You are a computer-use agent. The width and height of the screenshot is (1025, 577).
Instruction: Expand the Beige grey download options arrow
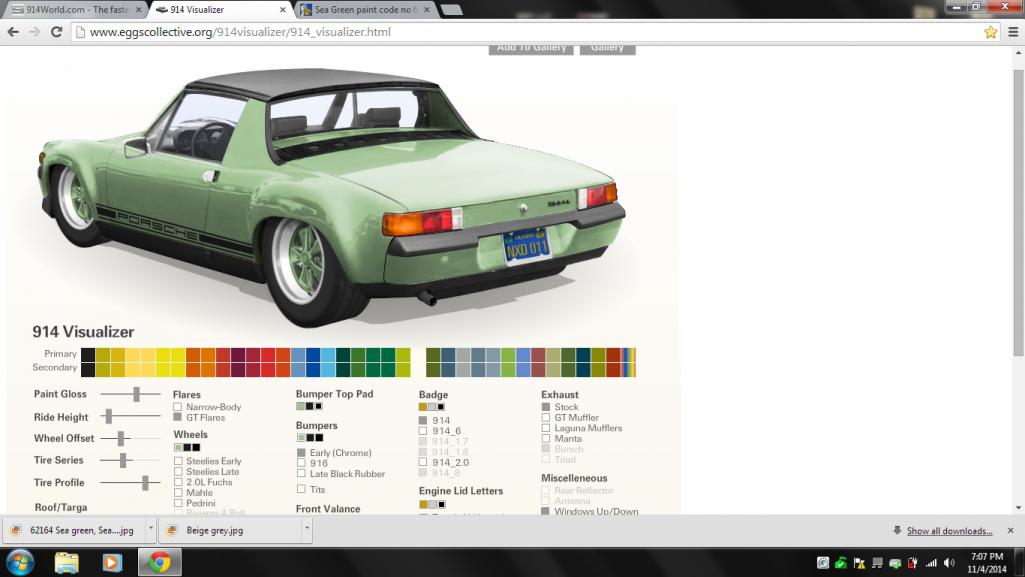pyautogui.click(x=306, y=528)
